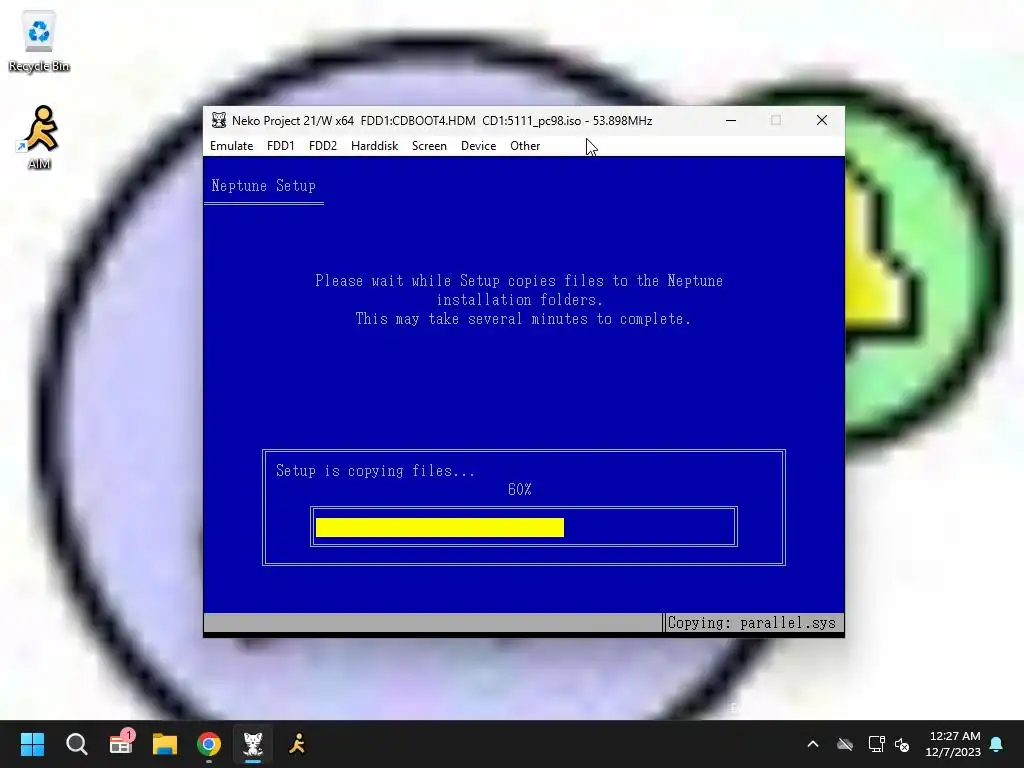The image size is (1024, 768).
Task: Click the 'Neptune Setup' heading
Action: (x=263, y=185)
